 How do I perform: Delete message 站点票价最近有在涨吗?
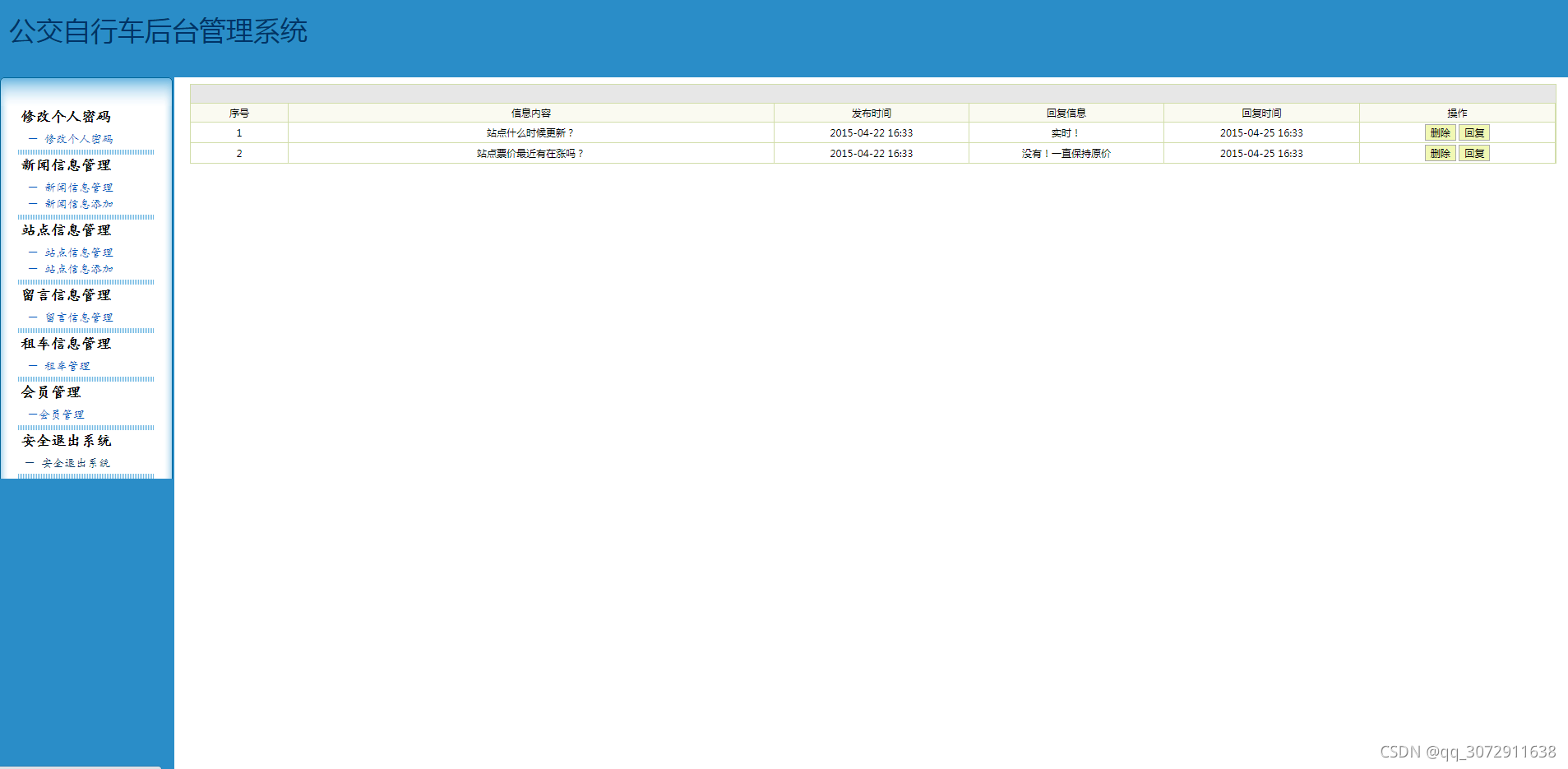coord(1440,153)
